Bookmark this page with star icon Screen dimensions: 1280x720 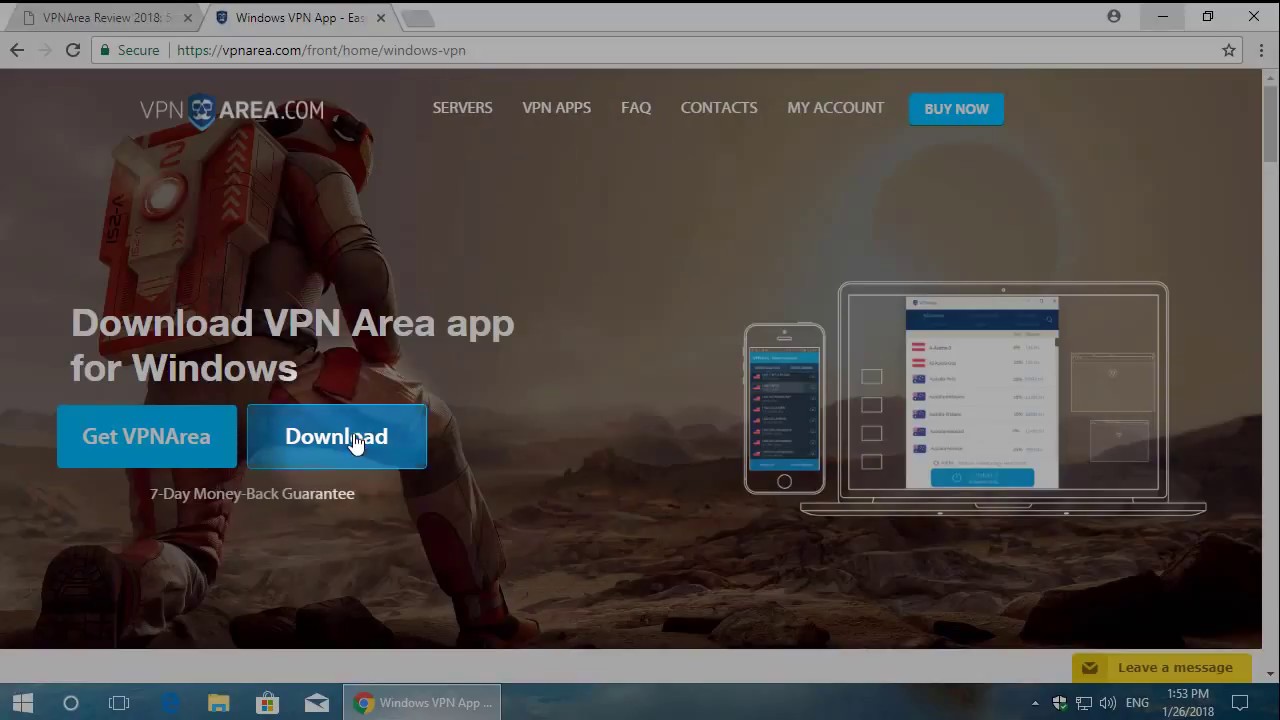click(1229, 50)
